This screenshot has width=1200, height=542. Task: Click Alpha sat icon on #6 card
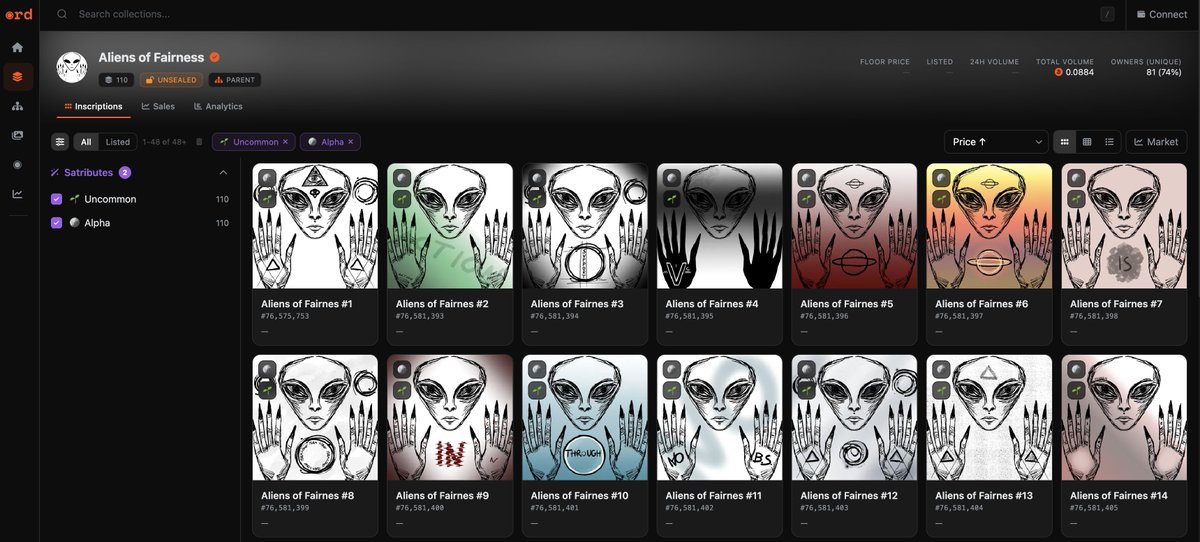tap(942, 178)
